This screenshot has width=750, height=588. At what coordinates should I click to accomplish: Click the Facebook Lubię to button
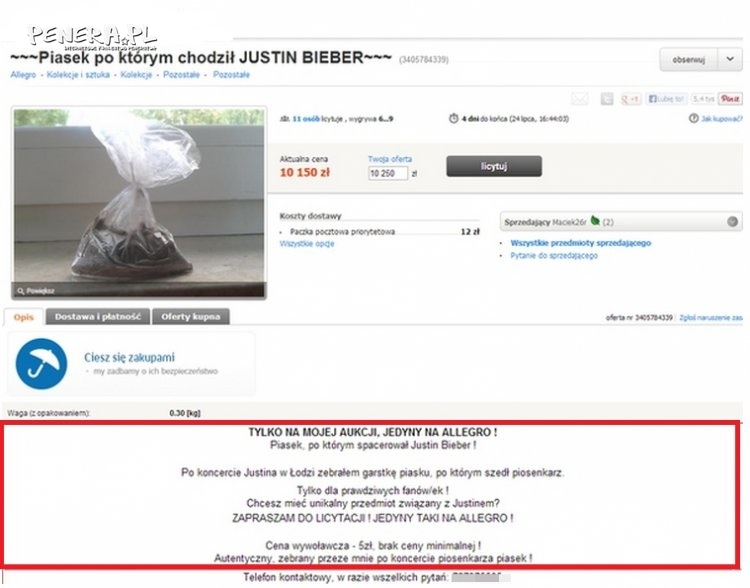tap(666, 99)
